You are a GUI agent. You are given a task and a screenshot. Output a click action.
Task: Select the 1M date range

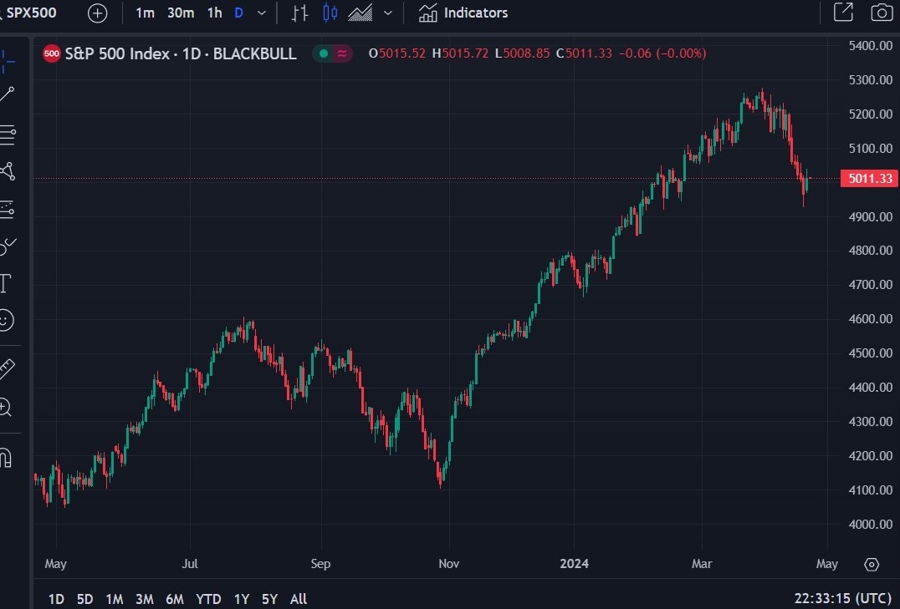[x=114, y=599]
